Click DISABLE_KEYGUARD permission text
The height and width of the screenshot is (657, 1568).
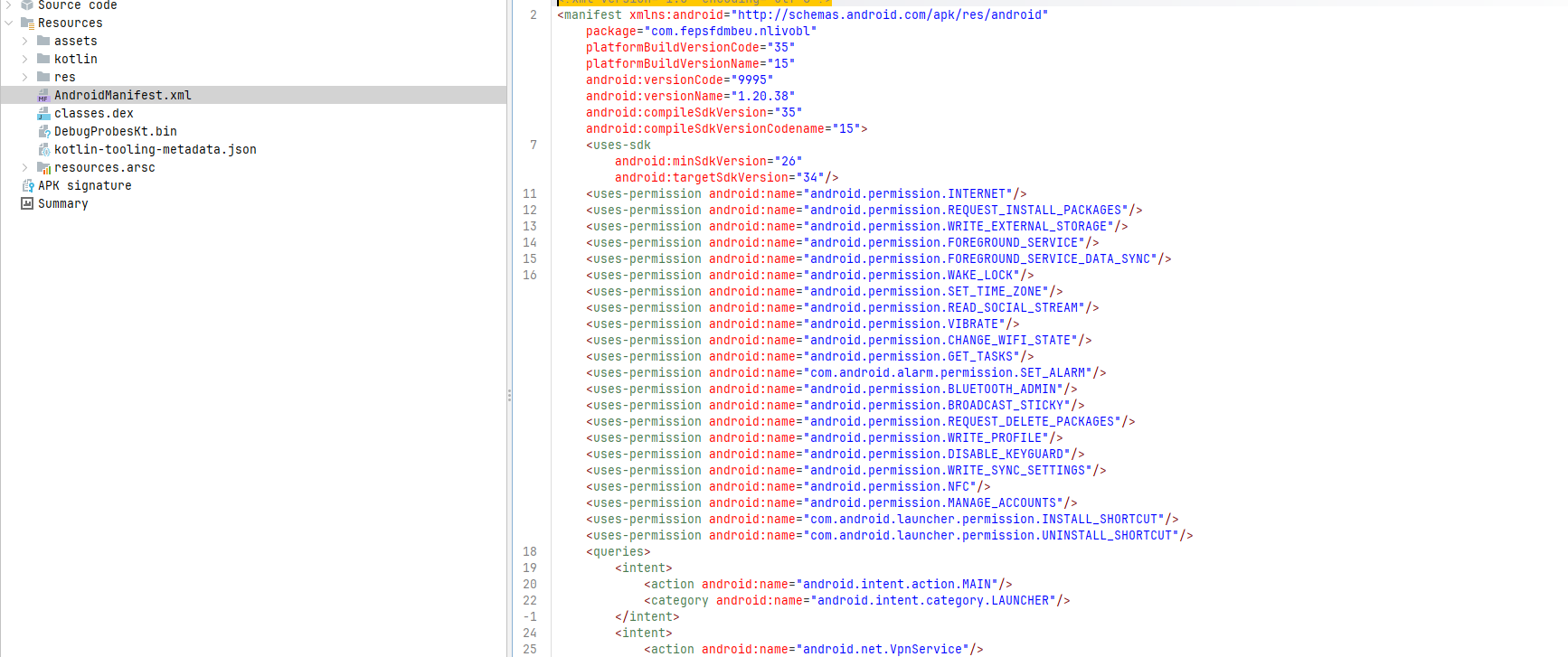[1006, 454]
